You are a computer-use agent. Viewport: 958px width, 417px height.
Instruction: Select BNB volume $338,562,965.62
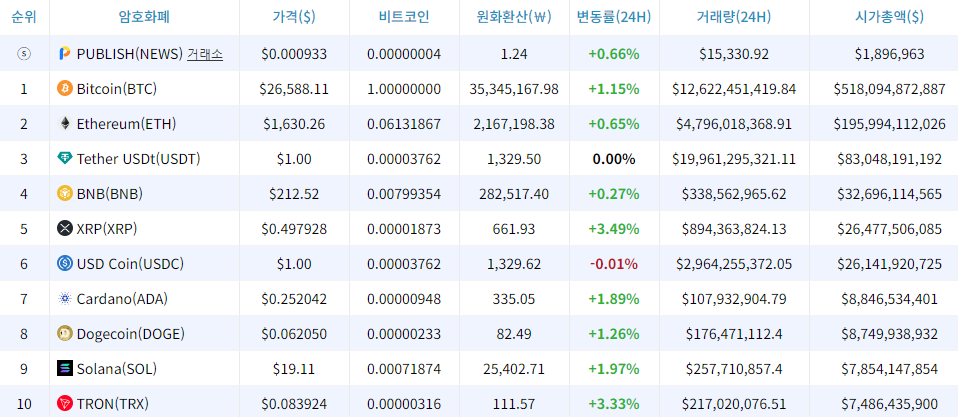[x=734, y=194]
